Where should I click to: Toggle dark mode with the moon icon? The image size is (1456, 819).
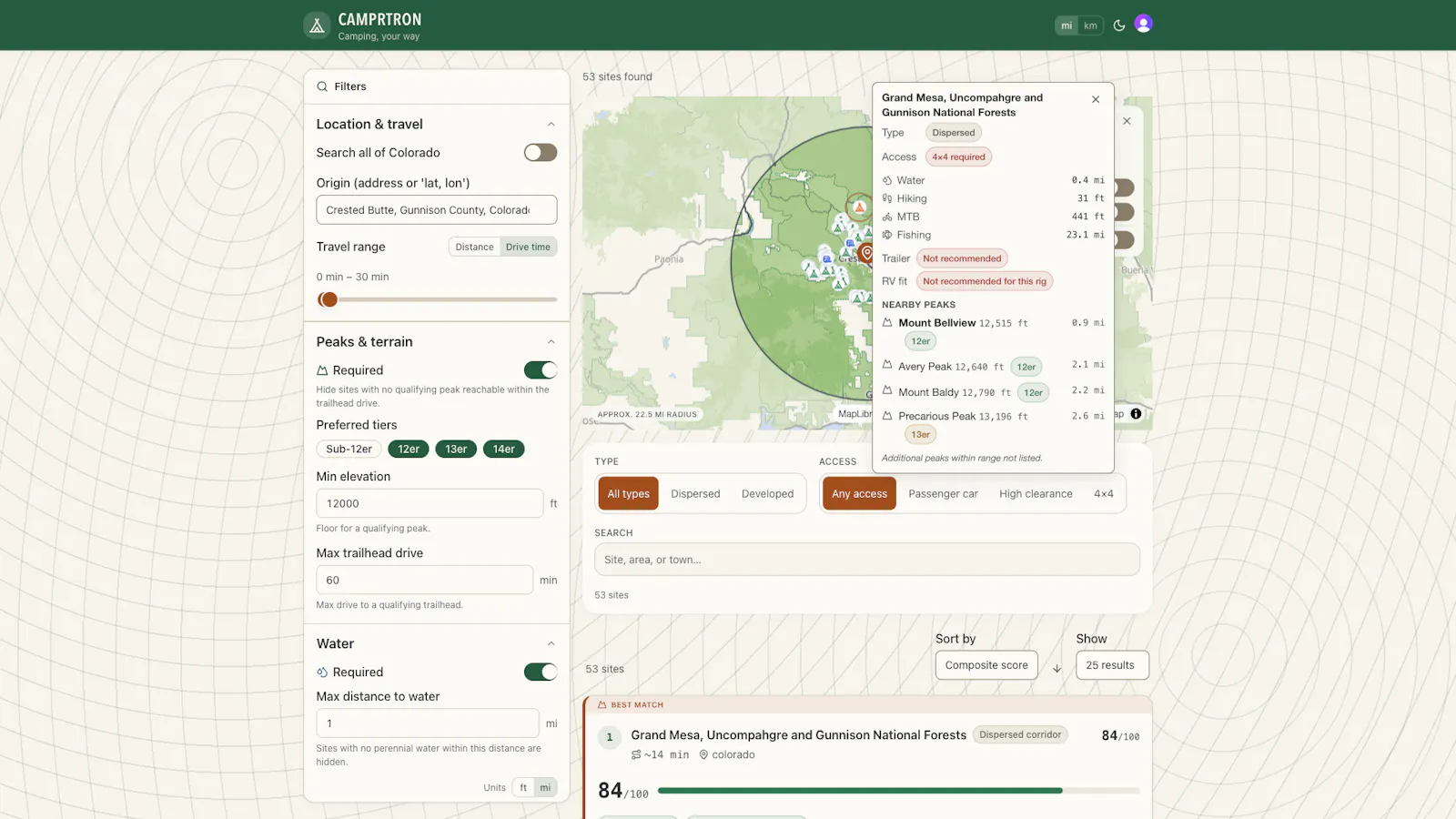point(1119,25)
